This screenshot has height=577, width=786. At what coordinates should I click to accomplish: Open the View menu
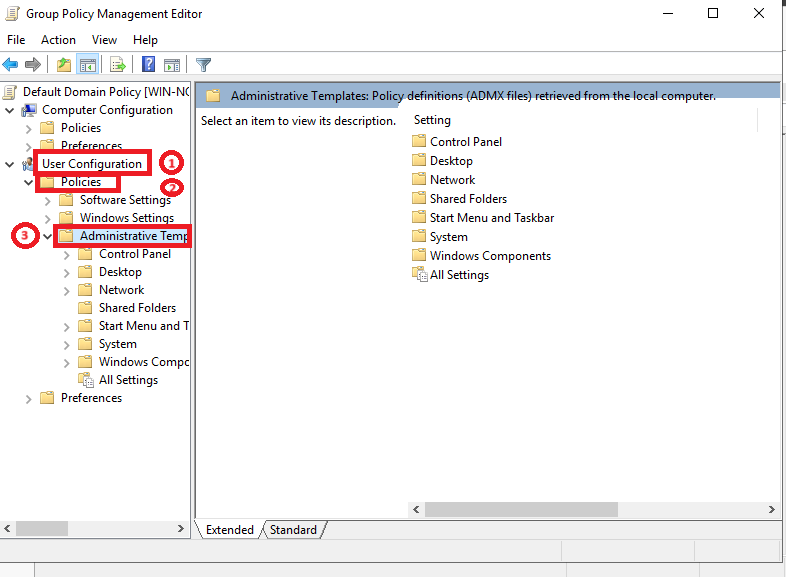tap(104, 40)
